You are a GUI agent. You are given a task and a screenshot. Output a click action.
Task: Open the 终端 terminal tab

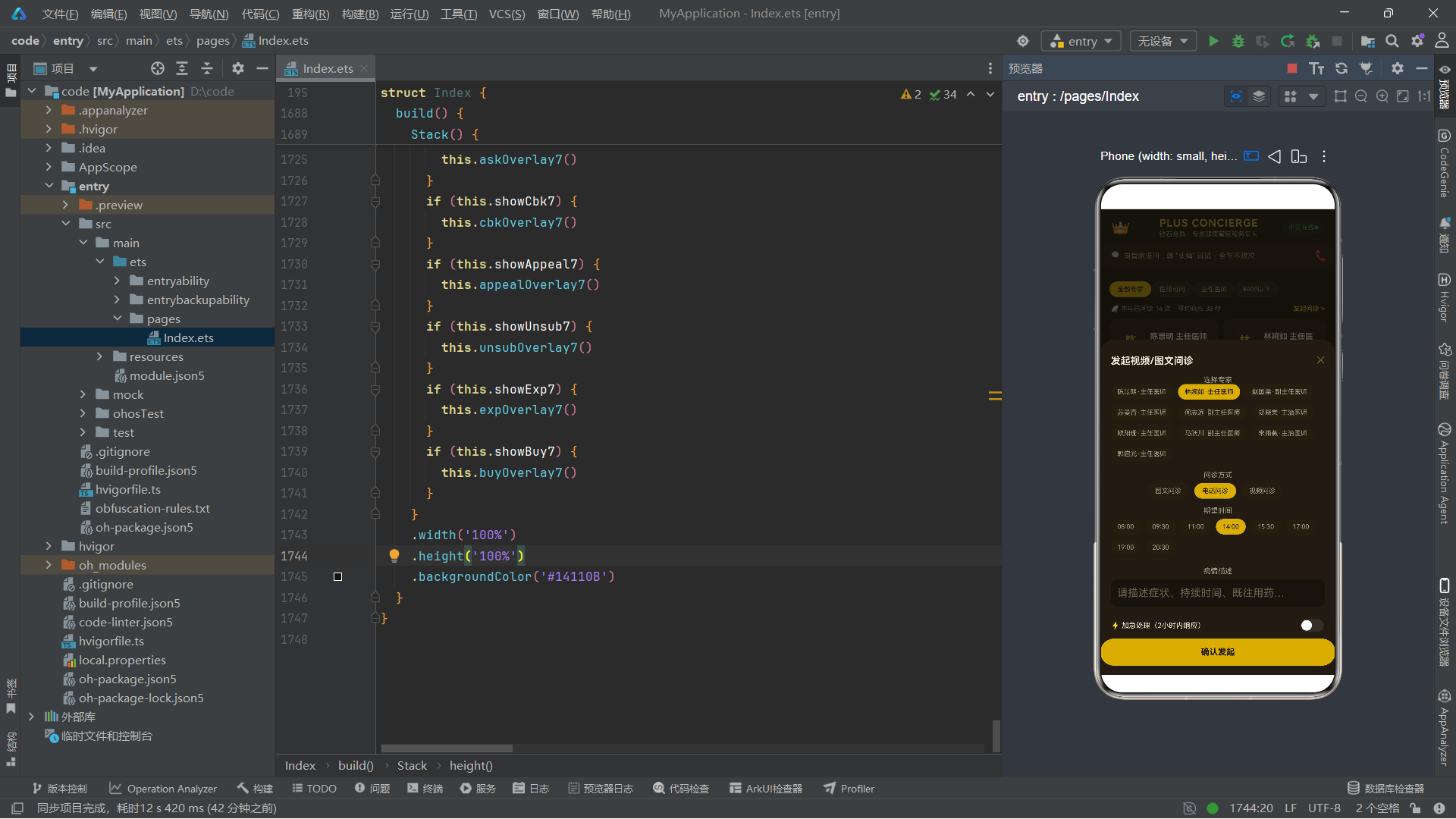(425, 789)
